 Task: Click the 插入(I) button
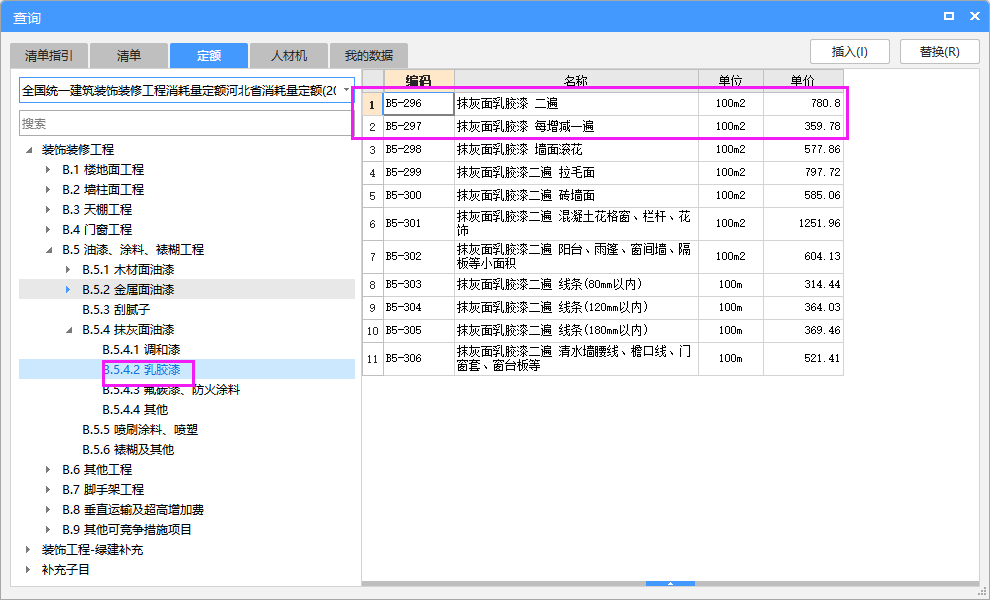coord(850,51)
